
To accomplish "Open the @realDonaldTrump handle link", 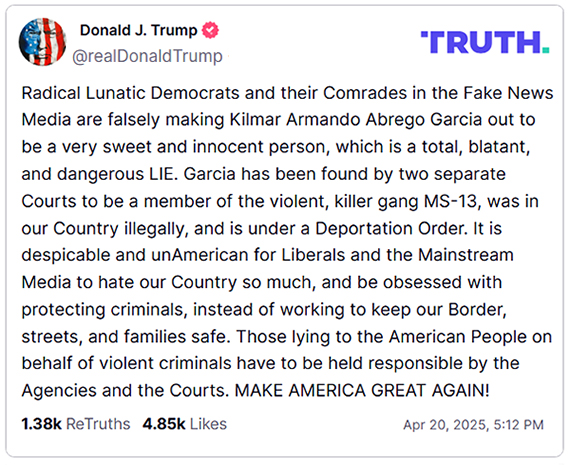I will pyautogui.click(x=147, y=56).
